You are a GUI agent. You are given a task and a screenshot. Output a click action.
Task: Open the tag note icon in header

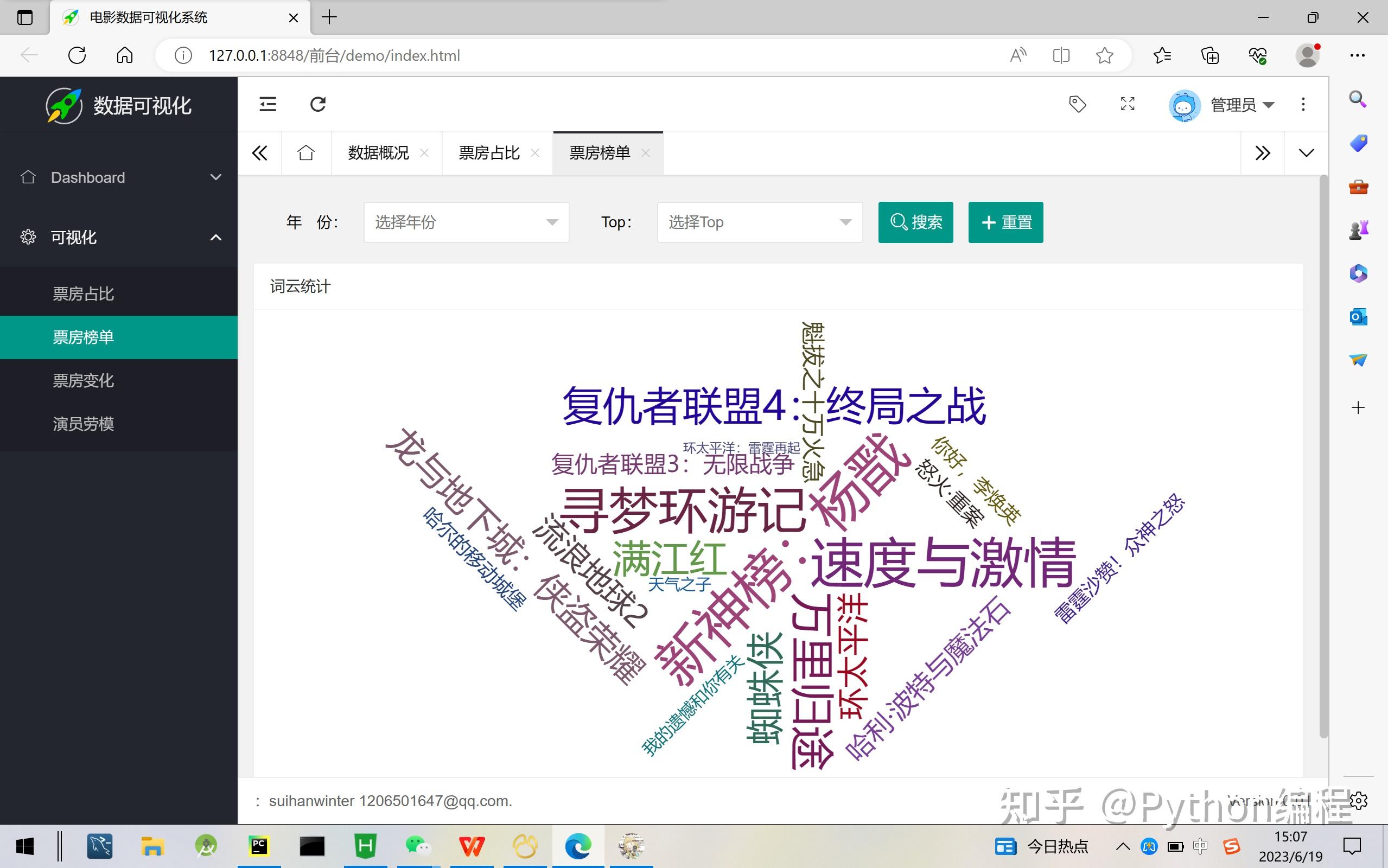[1078, 104]
